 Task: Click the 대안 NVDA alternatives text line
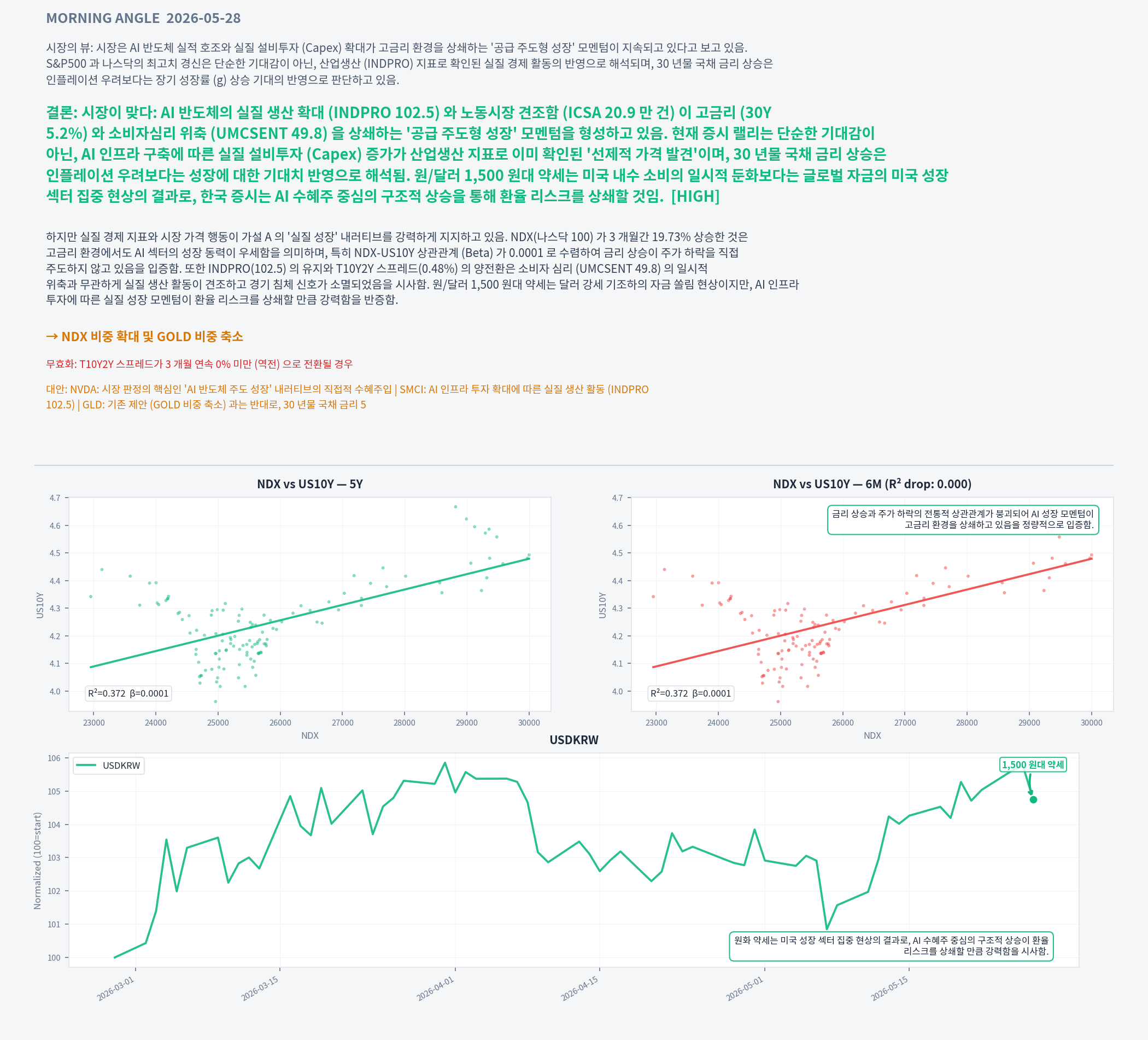pyautogui.click(x=347, y=397)
